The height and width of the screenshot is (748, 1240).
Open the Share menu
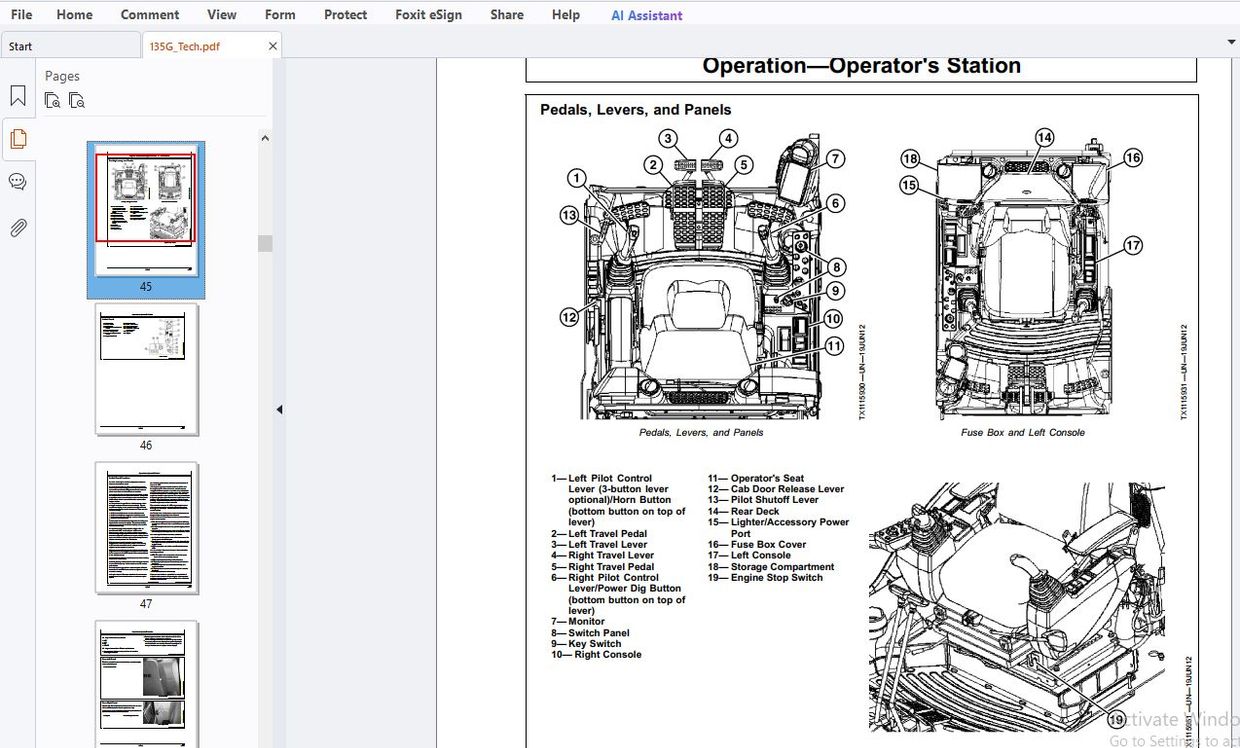(506, 15)
